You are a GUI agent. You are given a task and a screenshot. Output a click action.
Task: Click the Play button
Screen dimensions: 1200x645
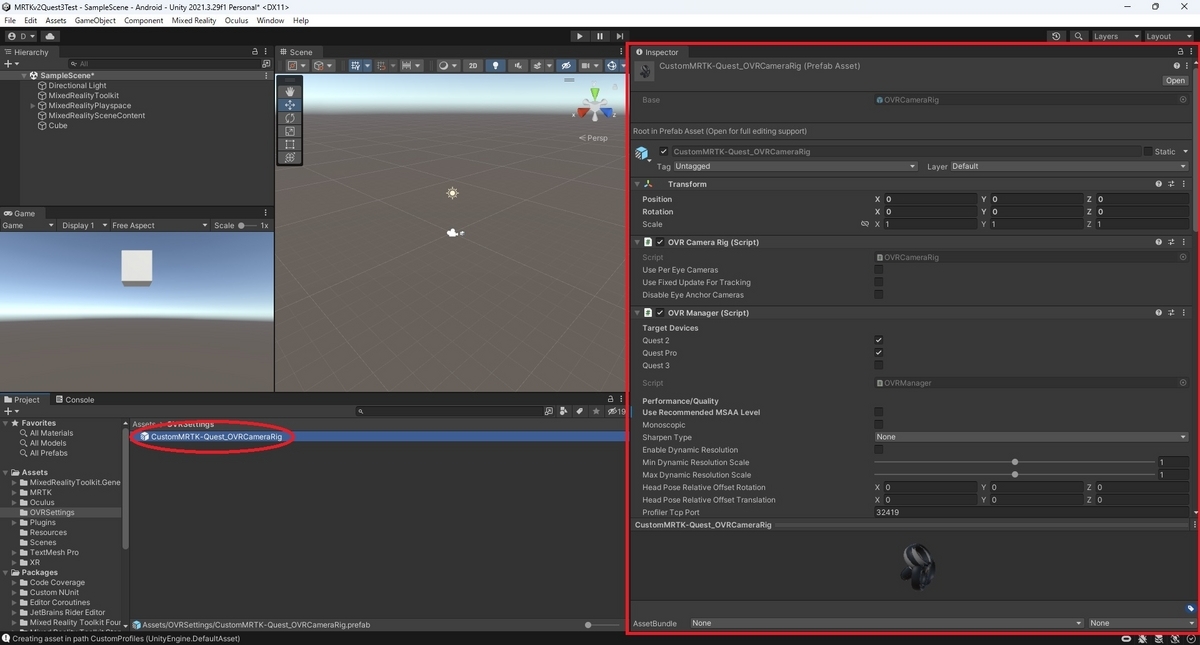click(x=579, y=36)
